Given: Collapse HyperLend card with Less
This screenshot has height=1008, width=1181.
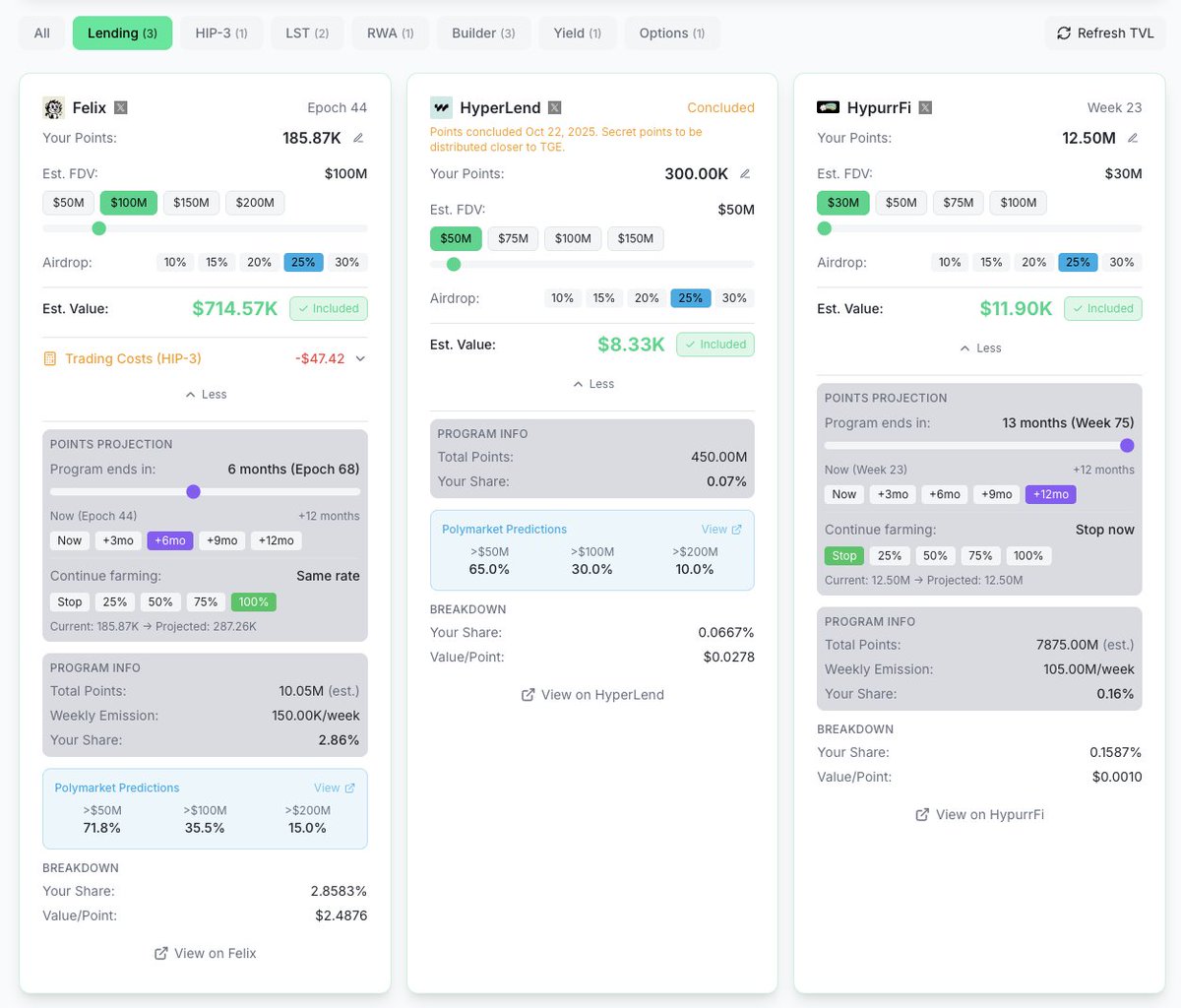Looking at the screenshot, I should pos(592,384).
